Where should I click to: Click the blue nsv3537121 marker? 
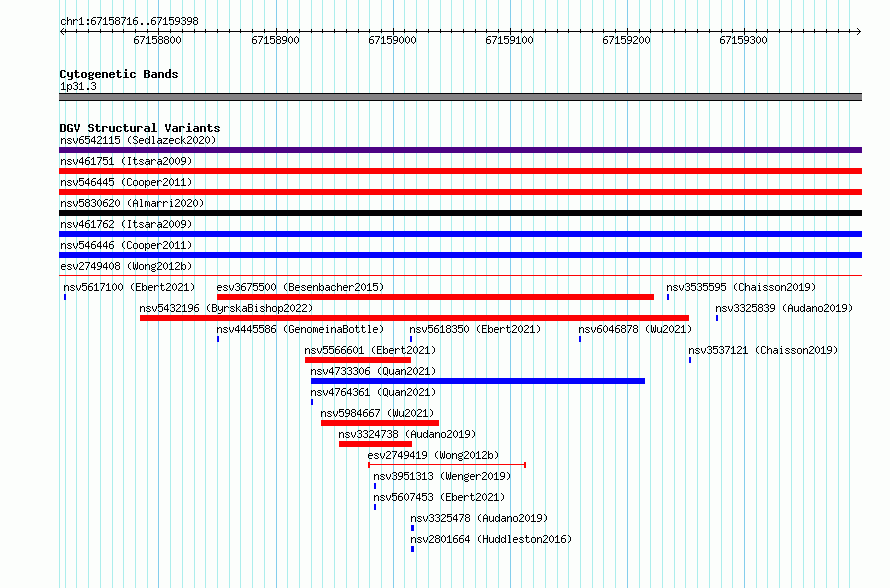click(x=690, y=360)
